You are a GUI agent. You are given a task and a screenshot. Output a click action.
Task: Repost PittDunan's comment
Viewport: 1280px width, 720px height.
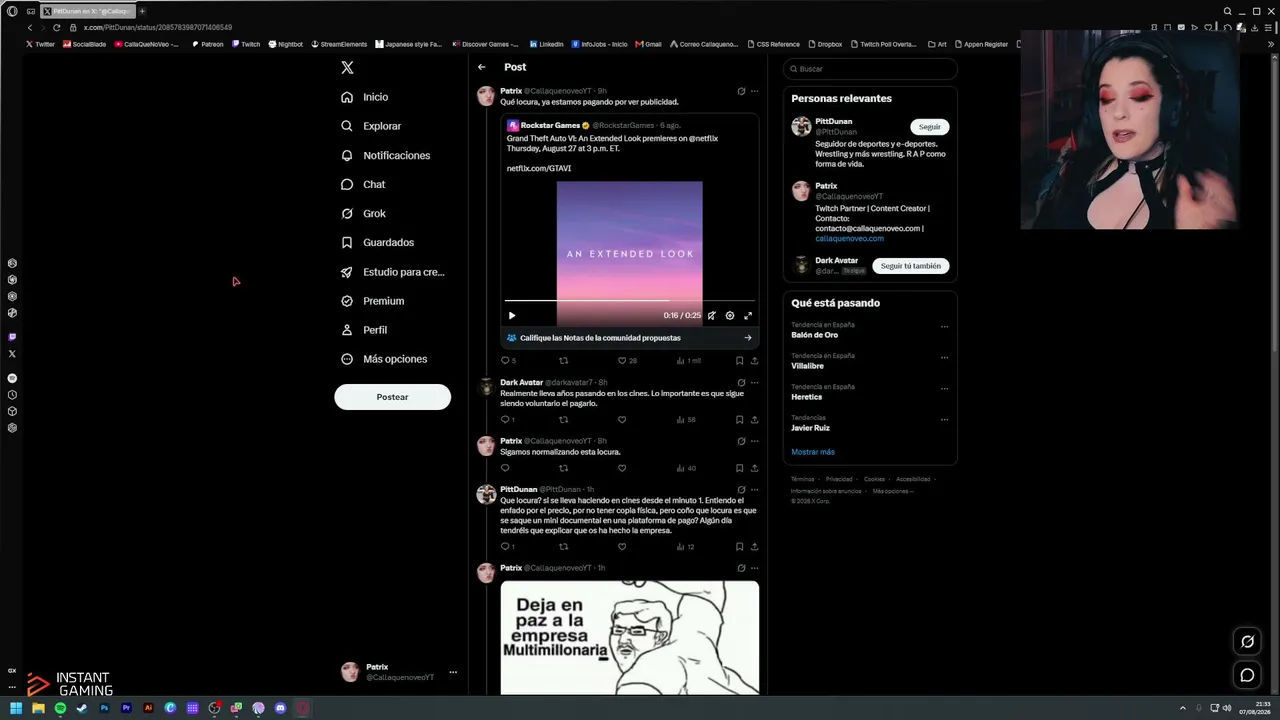pos(563,547)
